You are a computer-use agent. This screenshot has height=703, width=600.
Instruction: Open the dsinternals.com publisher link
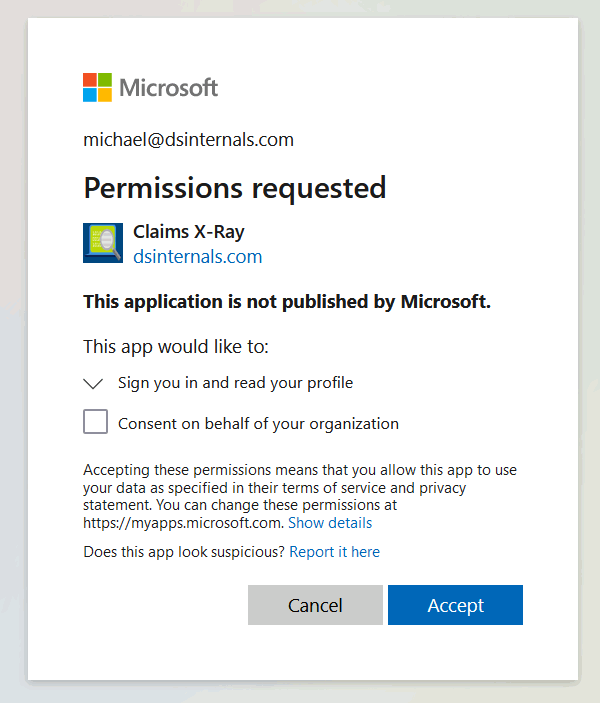tap(198, 256)
